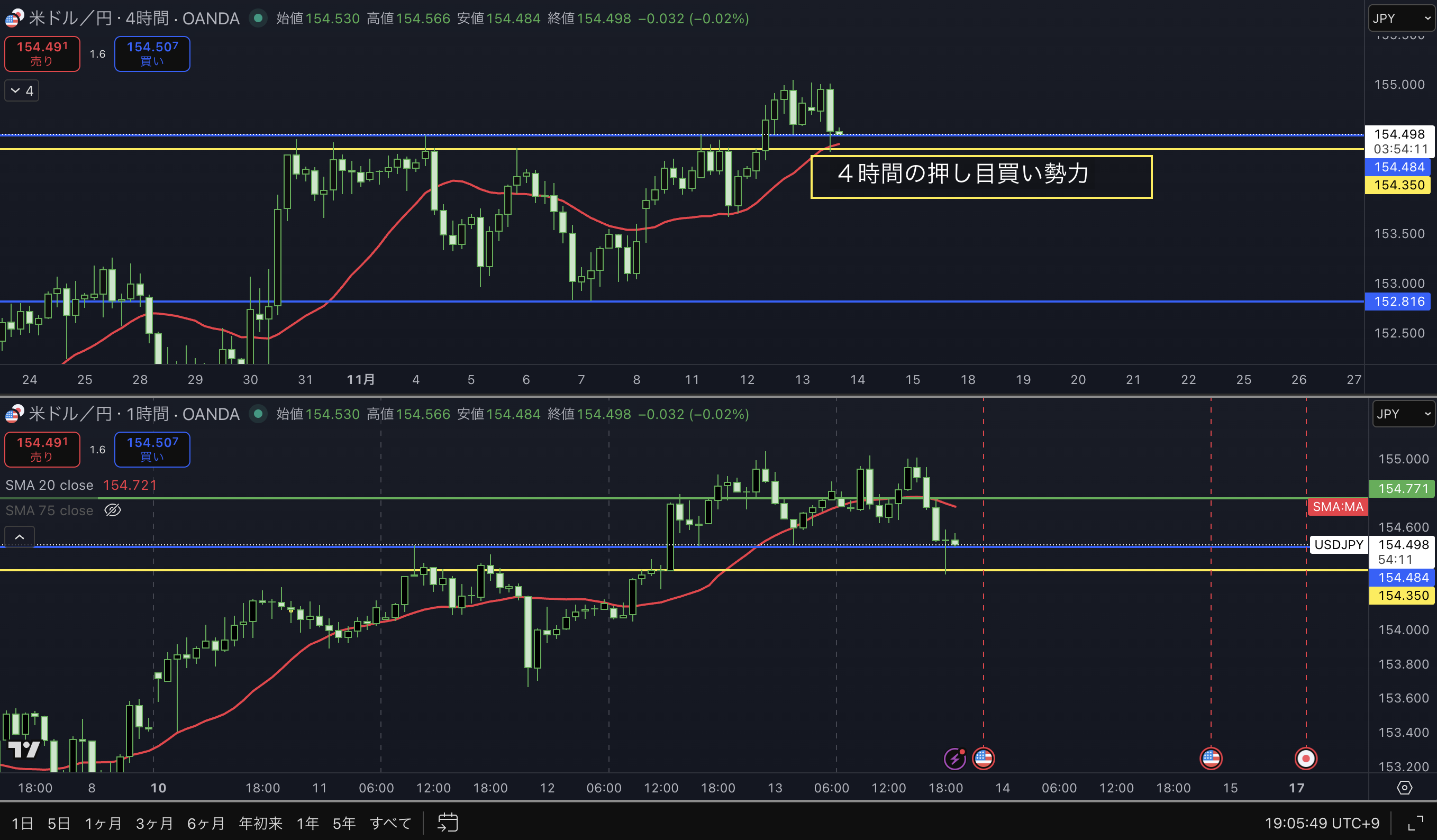Click the green market status dot on 1-hour chart
The height and width of the screenshot is (840, 1437).
point(258,414)
